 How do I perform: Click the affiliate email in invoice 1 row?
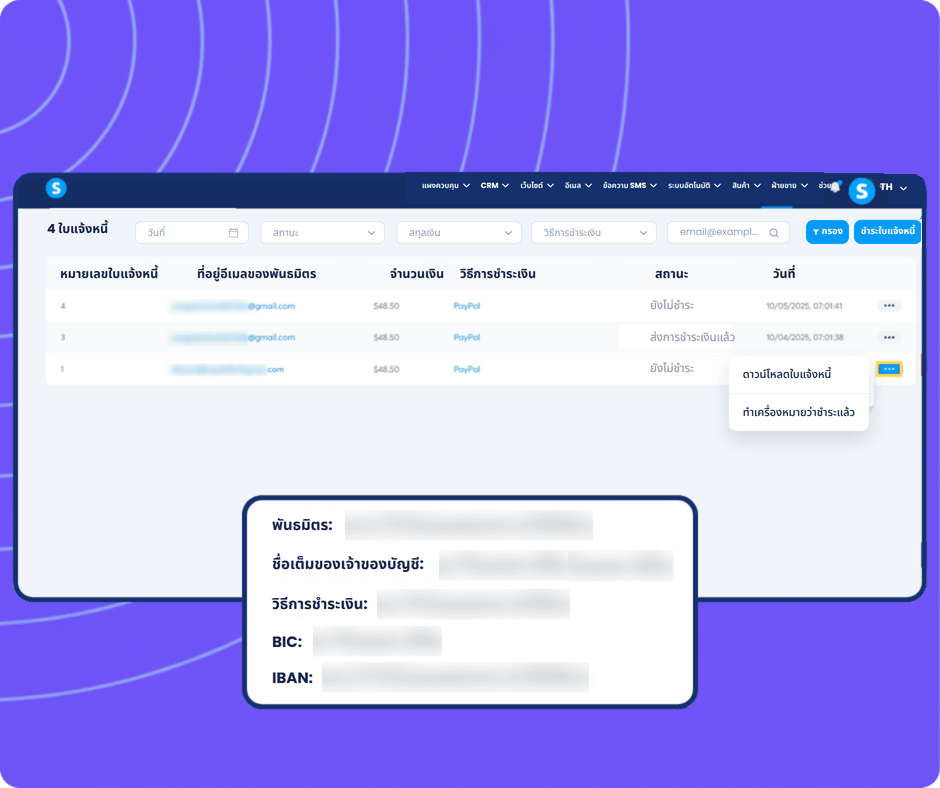[227, 369]
